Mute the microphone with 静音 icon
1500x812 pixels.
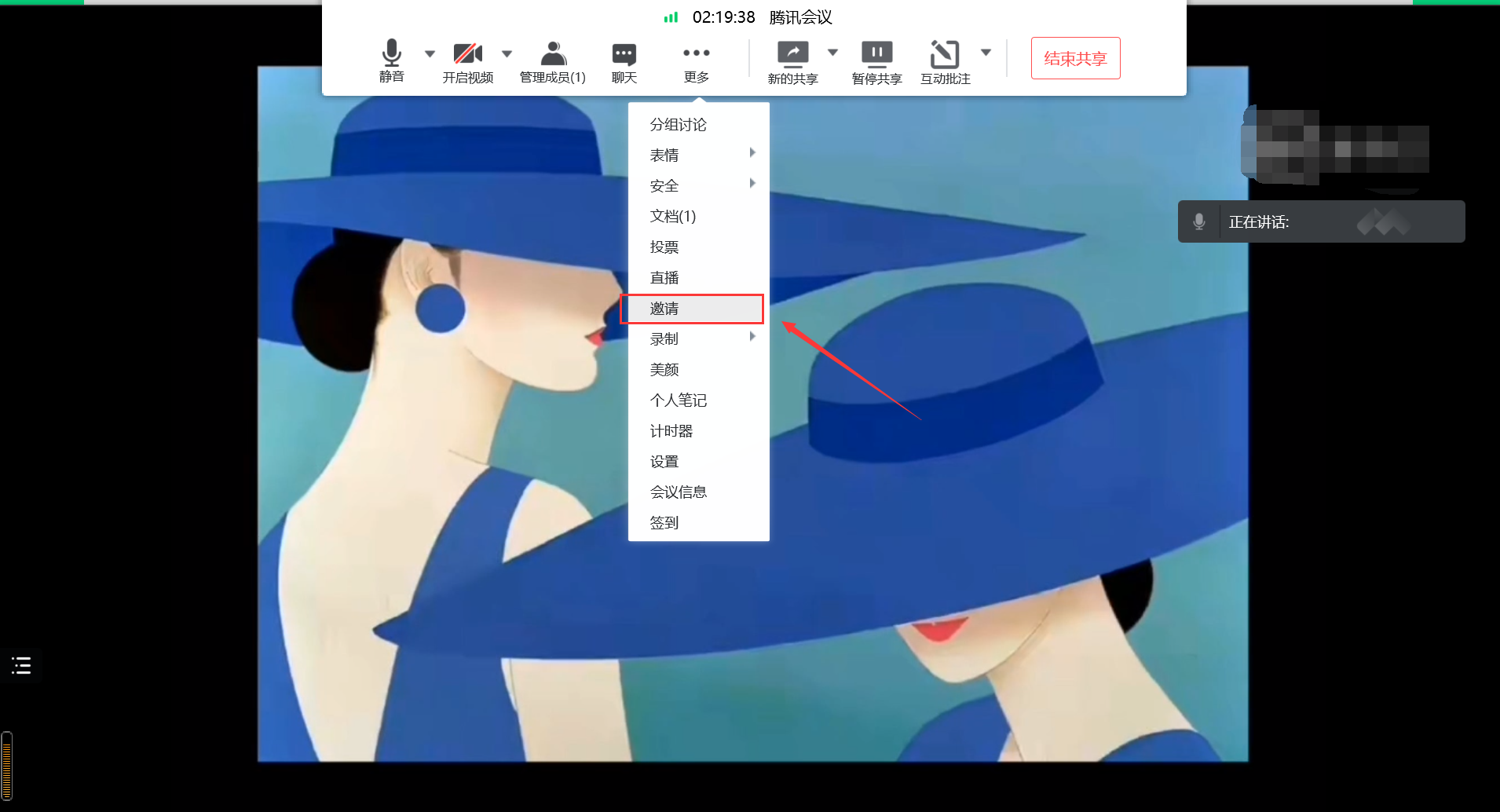tap(391, 60)
